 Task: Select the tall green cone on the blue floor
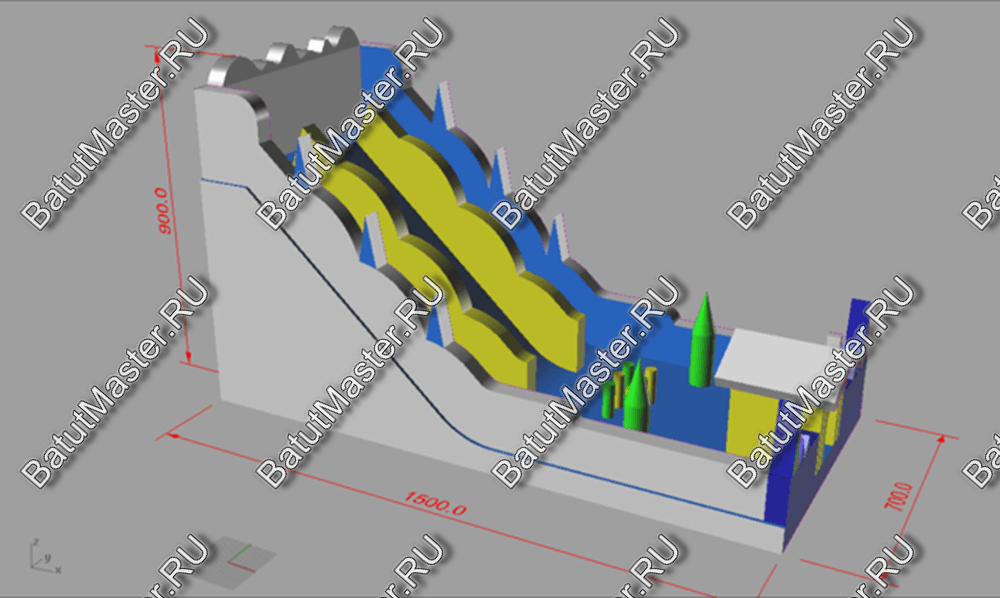(703, 340)
